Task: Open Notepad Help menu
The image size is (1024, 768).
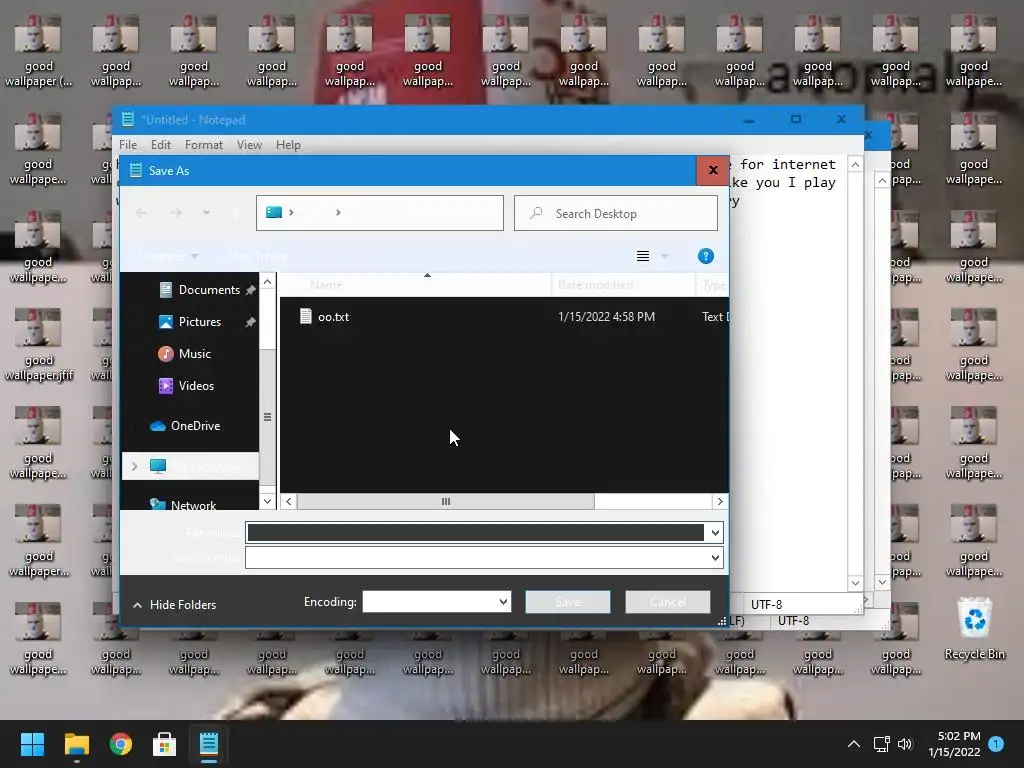Action: point(288,144)
